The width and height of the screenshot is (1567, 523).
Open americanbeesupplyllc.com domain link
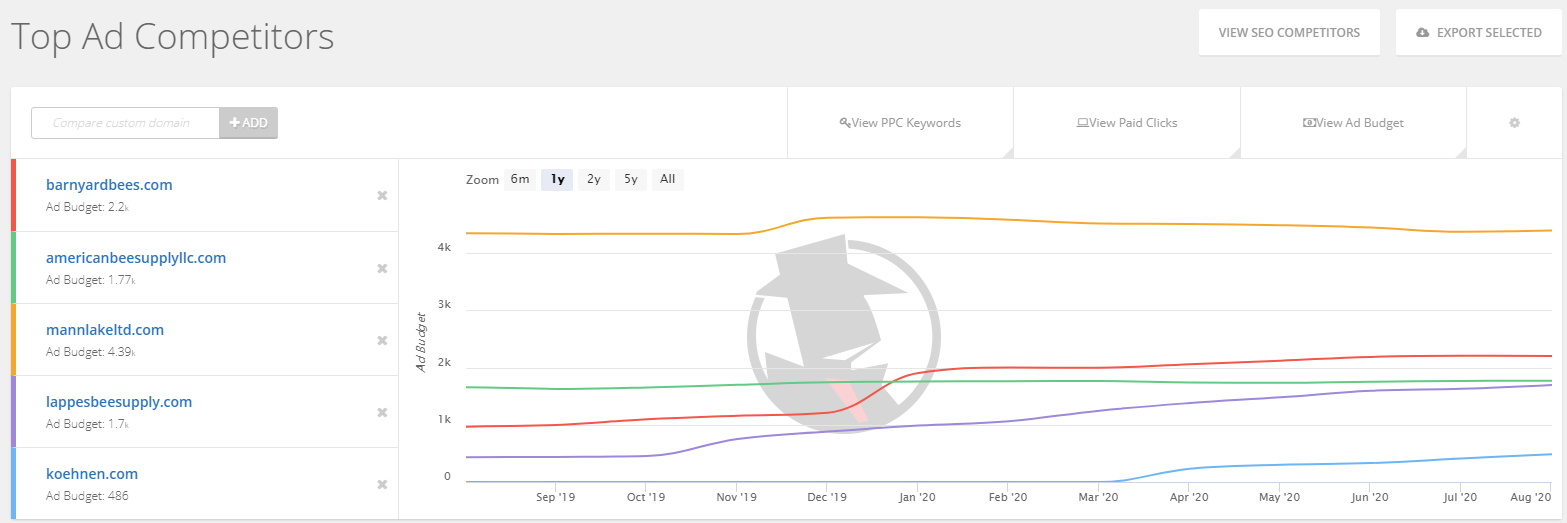[136, 258]
